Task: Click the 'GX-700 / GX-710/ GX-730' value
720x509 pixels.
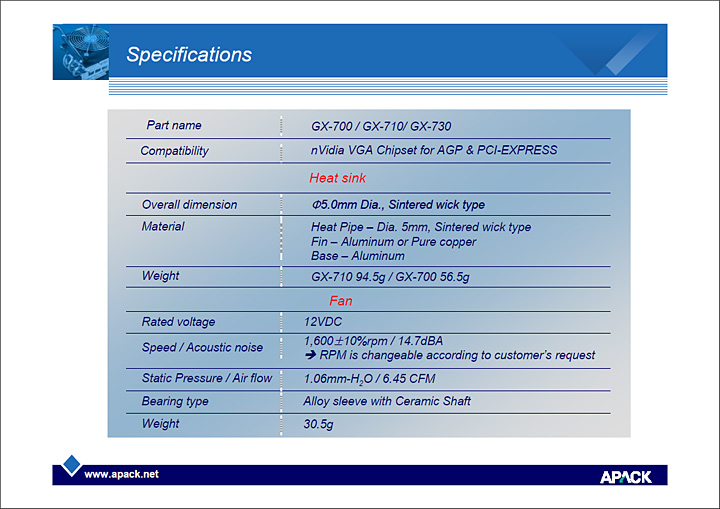Action: pyautogui.click(x=381, y=127)
